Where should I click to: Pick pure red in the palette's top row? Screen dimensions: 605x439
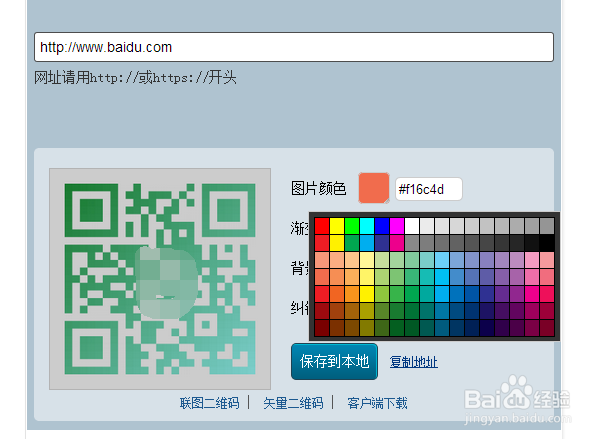[322, 226]
